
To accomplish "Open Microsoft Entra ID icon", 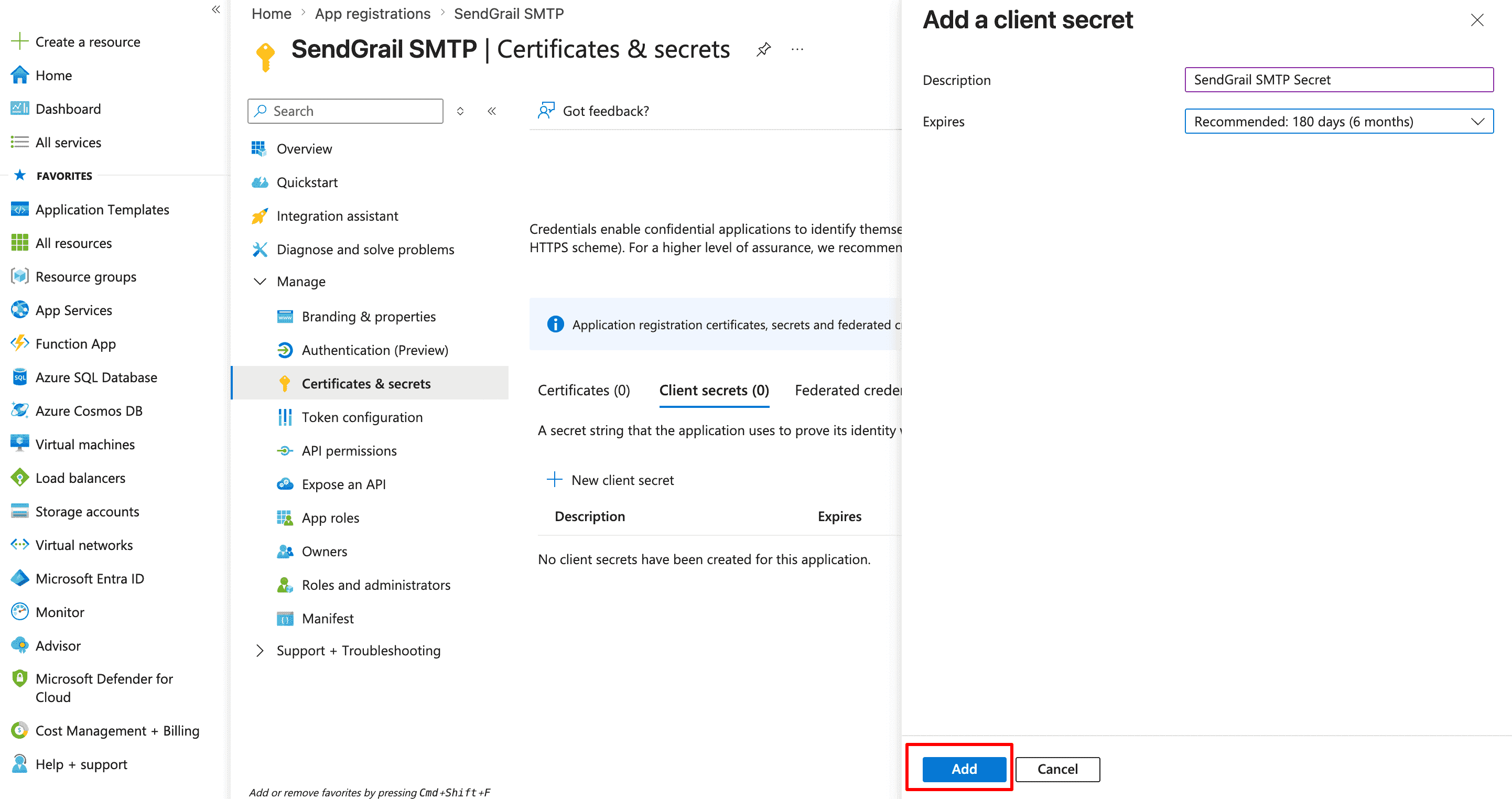I will (19, 578).
